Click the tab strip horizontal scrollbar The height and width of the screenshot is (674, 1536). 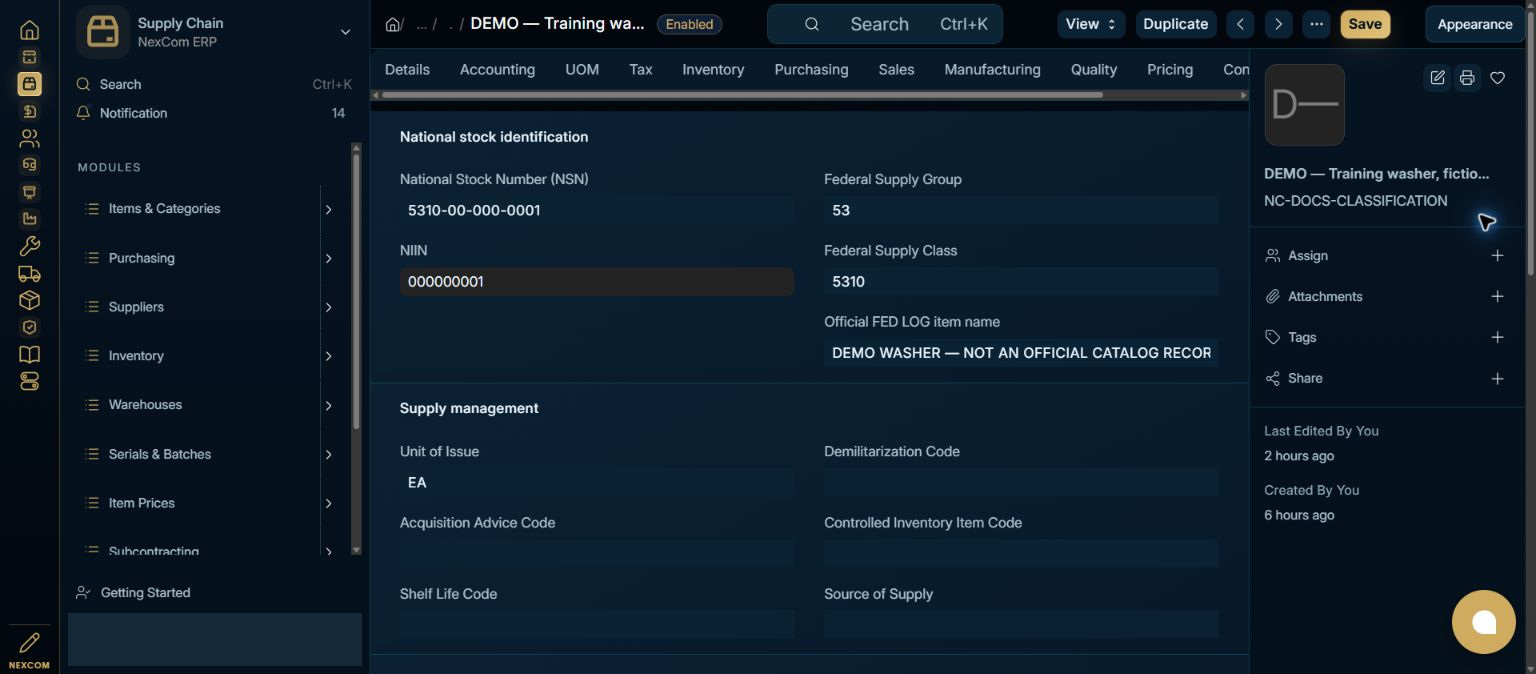[742, 95]
